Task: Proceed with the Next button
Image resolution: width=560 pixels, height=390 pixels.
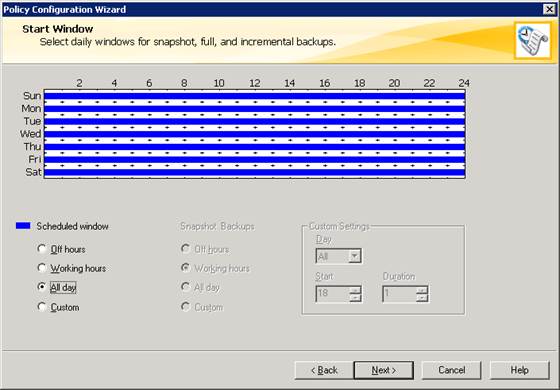Action: 384,370
